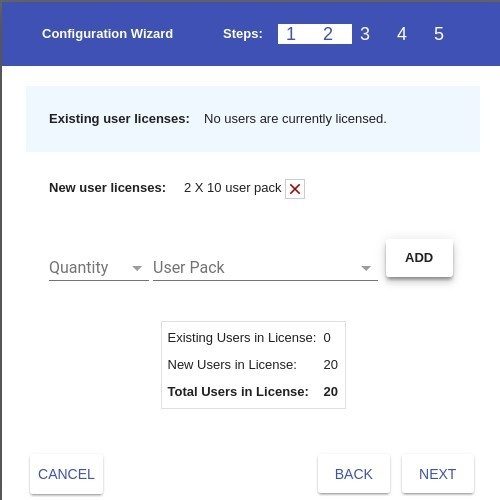Go BACK to the previous step
The height and width of the screenshot is (500, 500).
[354, 474]
